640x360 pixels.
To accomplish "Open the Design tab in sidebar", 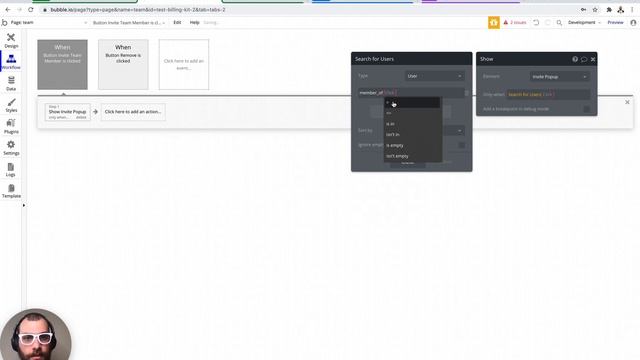I will tap(11, 40).
